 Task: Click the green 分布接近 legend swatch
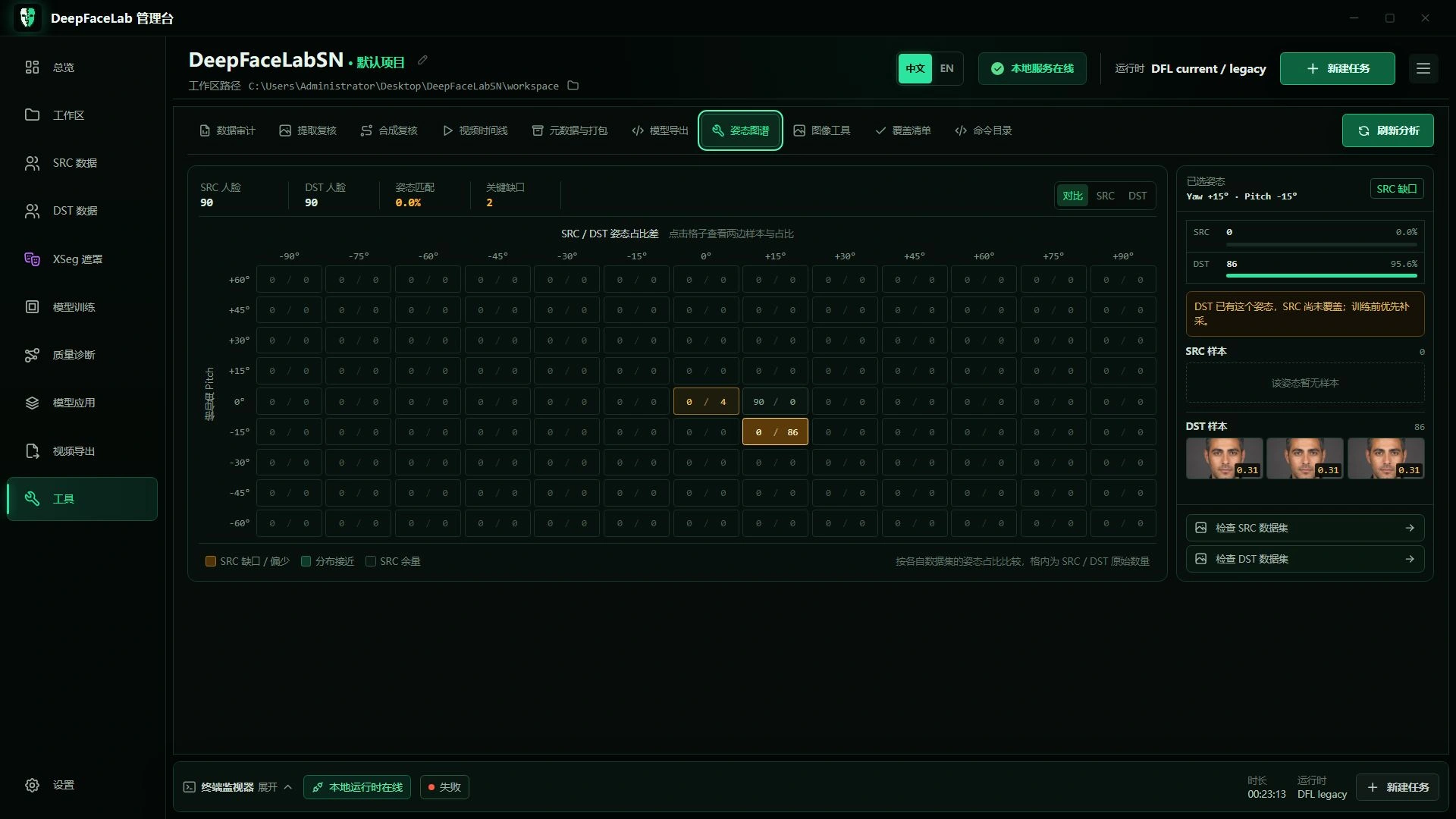click(306, 561)
